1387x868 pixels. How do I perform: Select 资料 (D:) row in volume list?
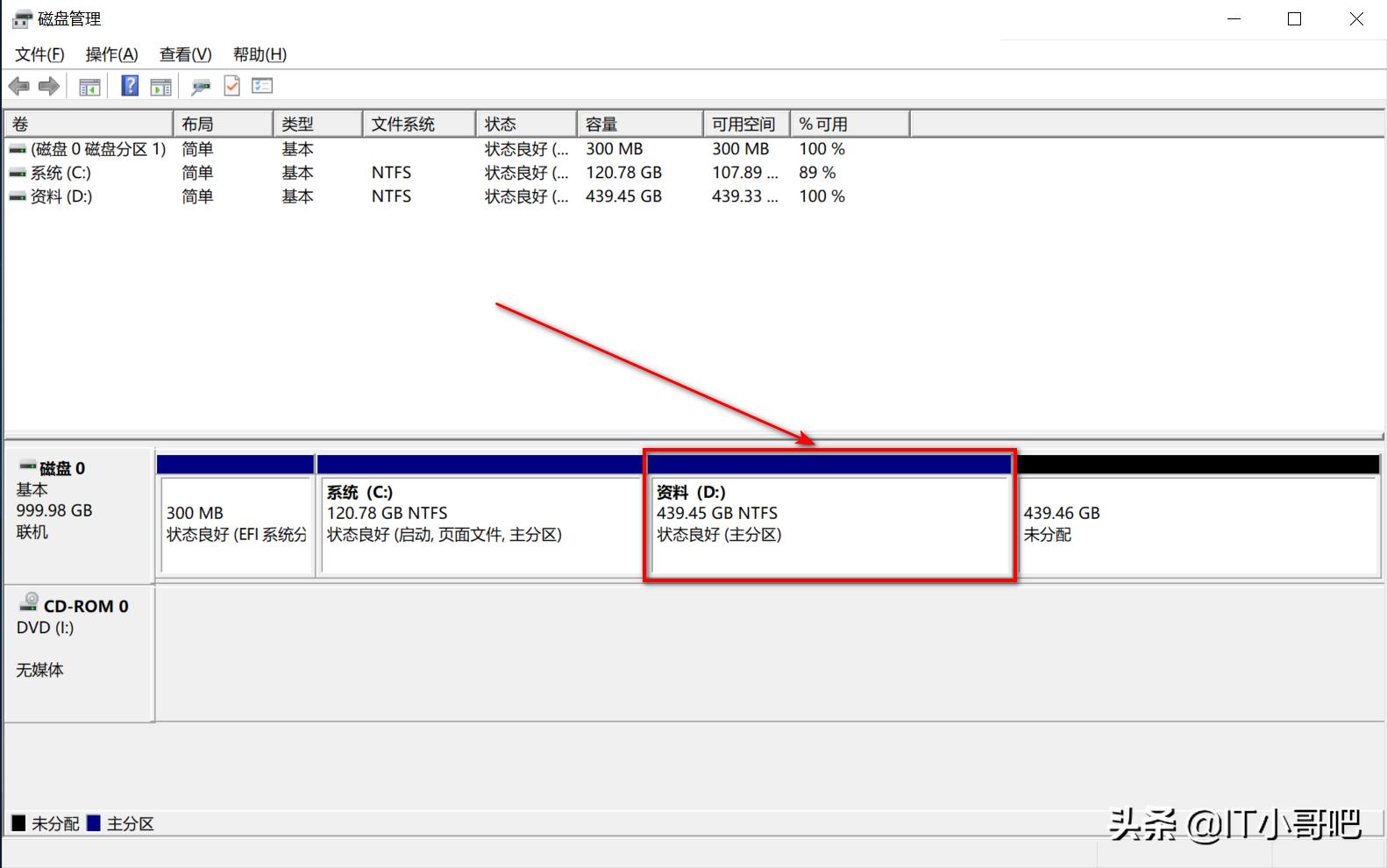(x=60, y=196)
